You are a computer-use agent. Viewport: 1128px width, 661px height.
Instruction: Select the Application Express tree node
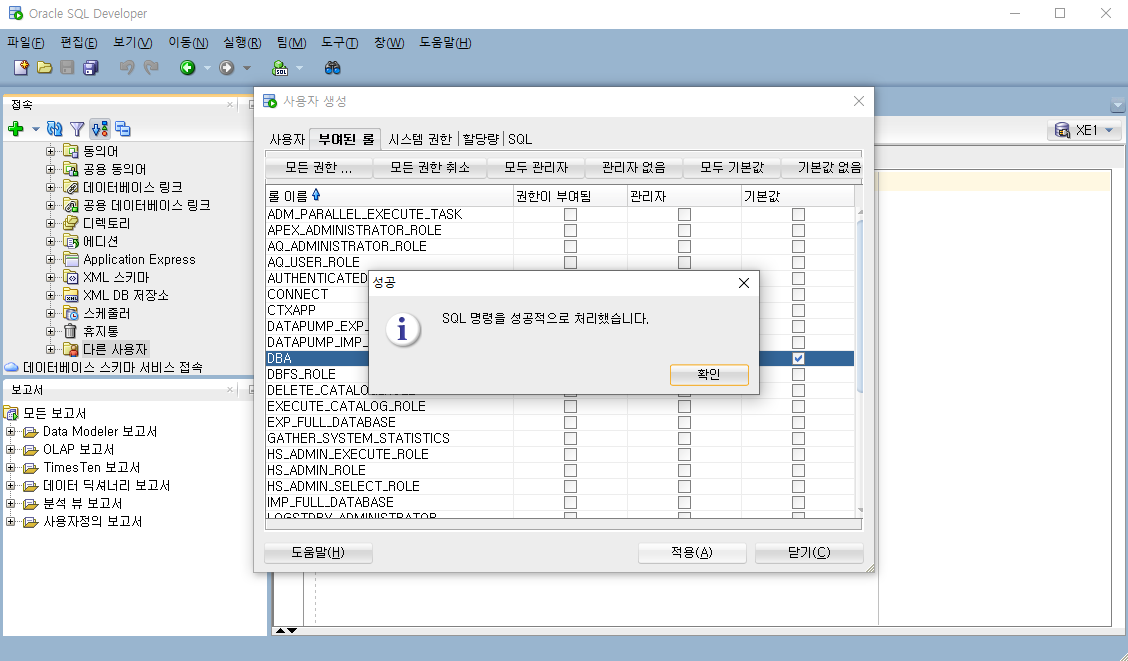click(139, 260)
